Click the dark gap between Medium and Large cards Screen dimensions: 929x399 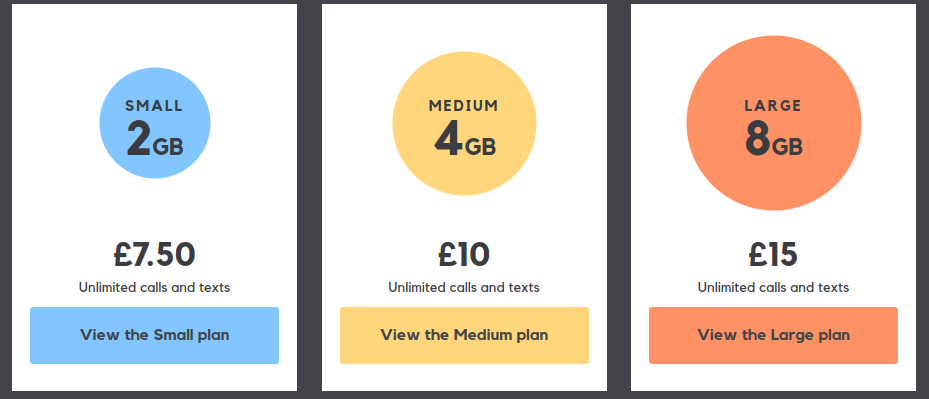[619, 199]
